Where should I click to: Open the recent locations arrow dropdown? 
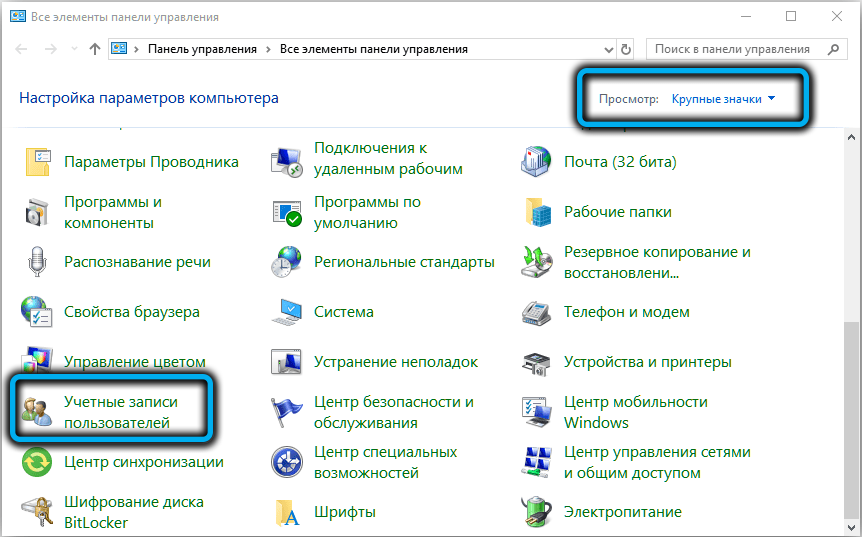(74, 49)
